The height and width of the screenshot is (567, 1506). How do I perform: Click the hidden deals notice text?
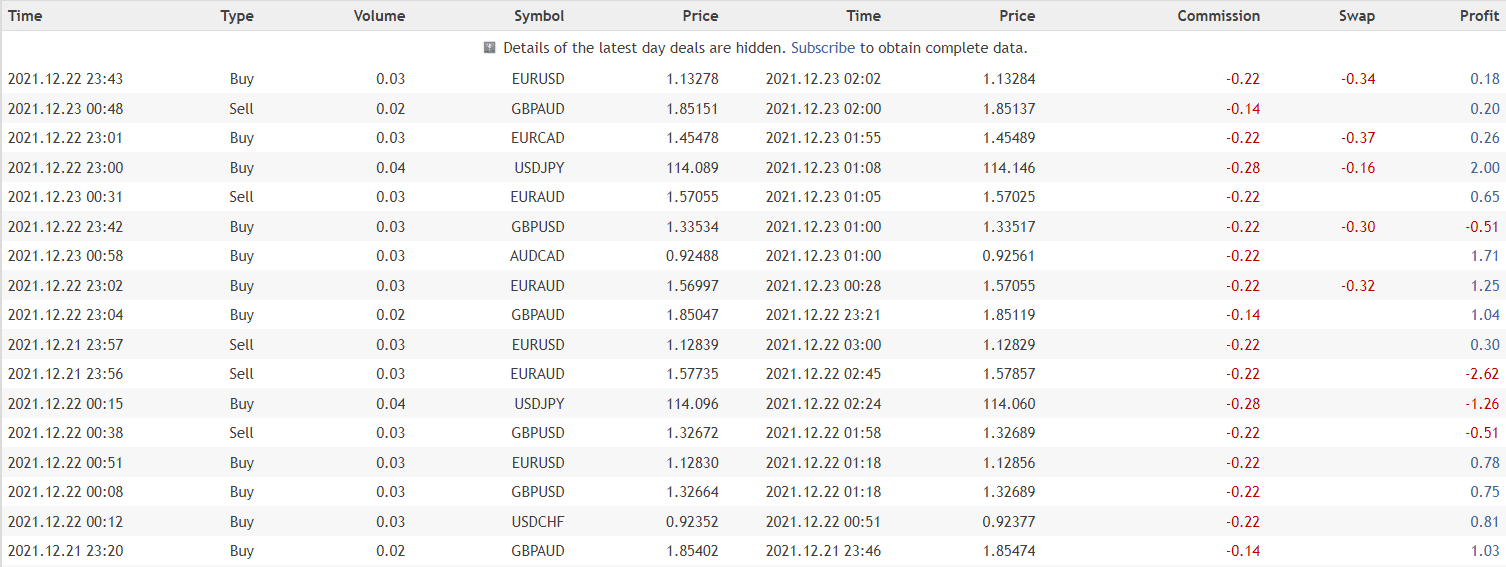pos(645,48)
